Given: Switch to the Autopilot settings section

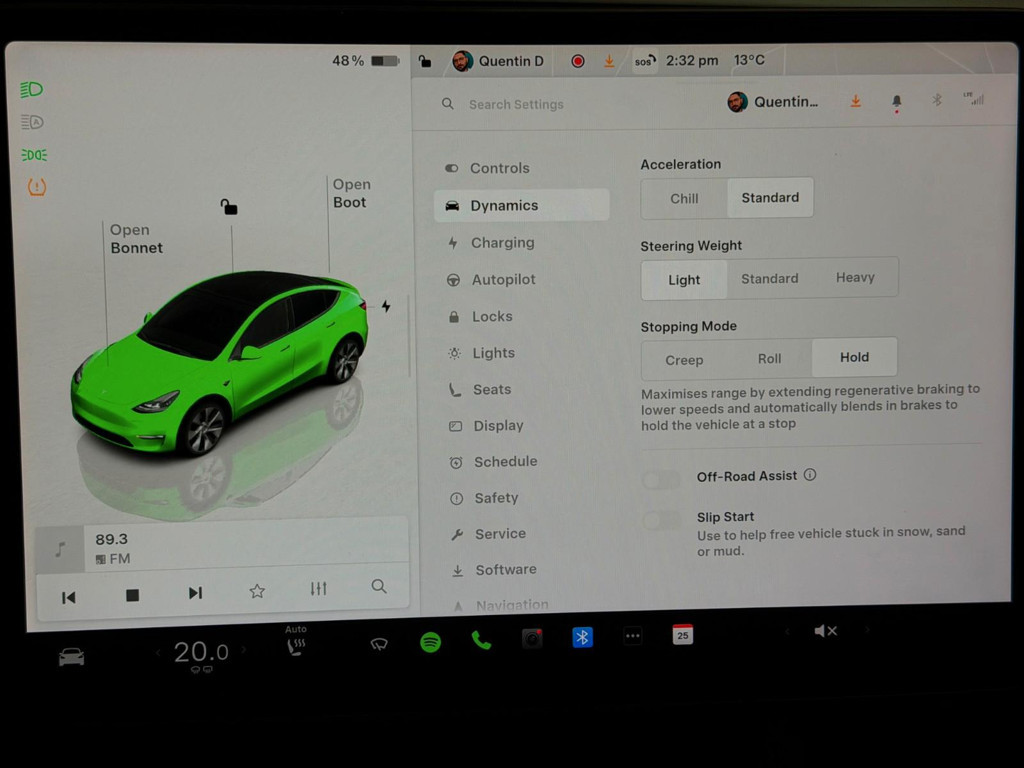Looking at the screenshot, I should pos(504,280).
